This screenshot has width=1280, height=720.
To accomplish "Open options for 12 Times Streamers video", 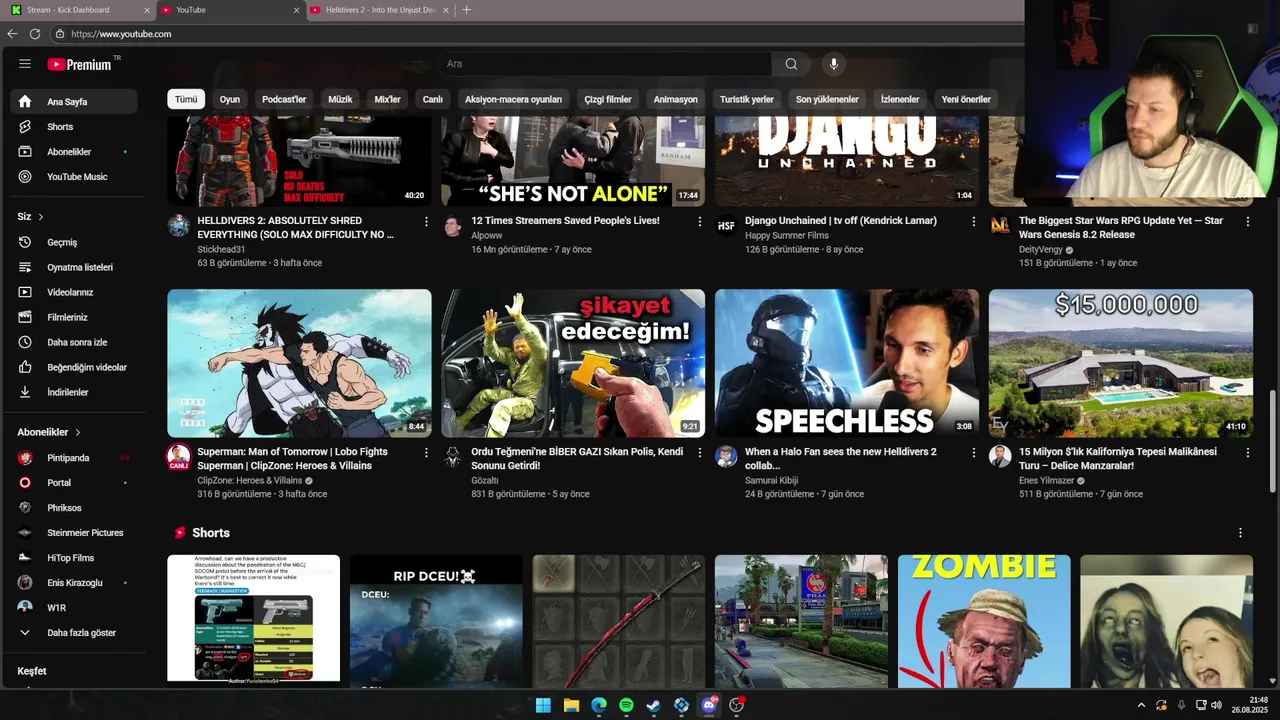I will tap(700, 221).
